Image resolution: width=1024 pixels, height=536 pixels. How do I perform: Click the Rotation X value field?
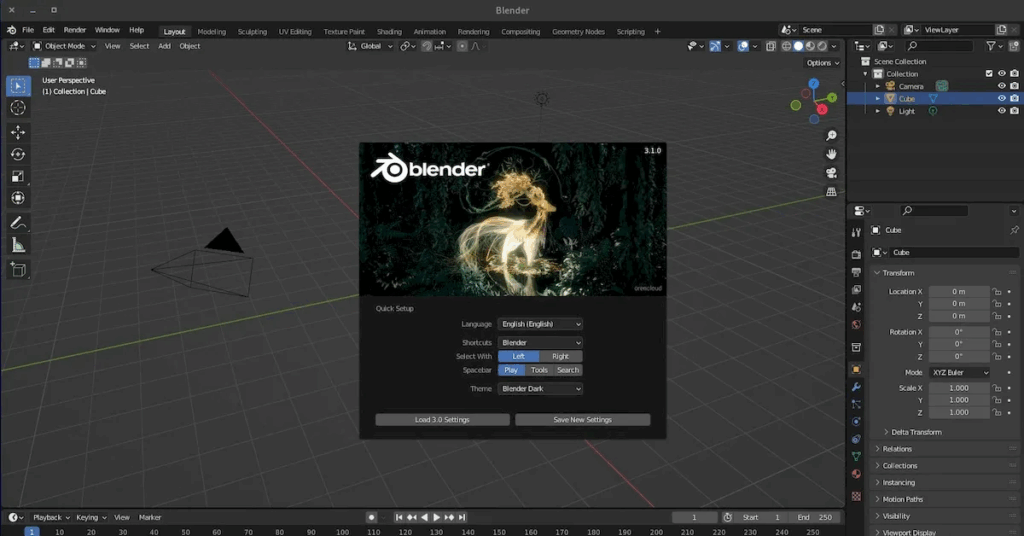(959, 332)
